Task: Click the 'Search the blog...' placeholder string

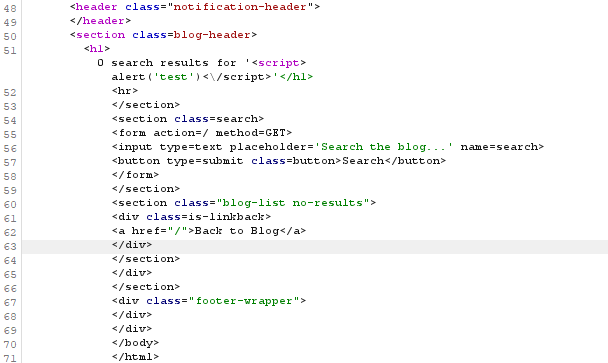Action: pos(383,147)
